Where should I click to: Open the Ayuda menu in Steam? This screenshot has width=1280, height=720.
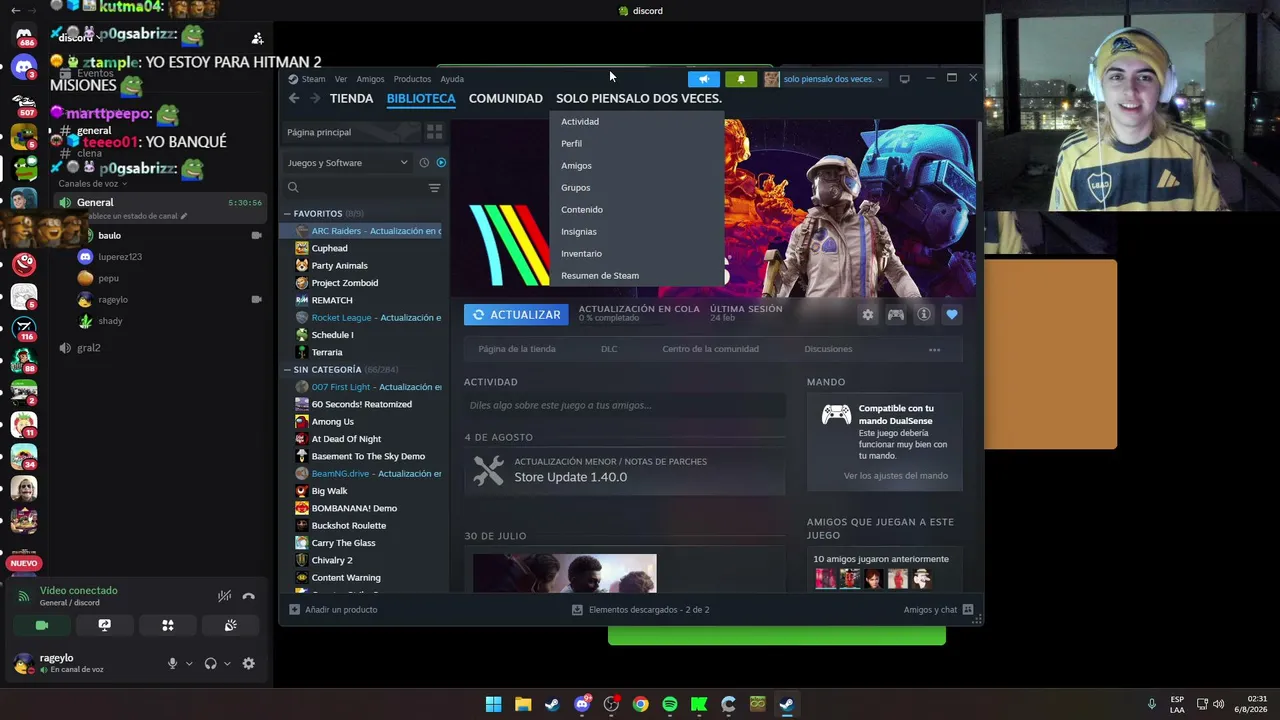[452, 79]
